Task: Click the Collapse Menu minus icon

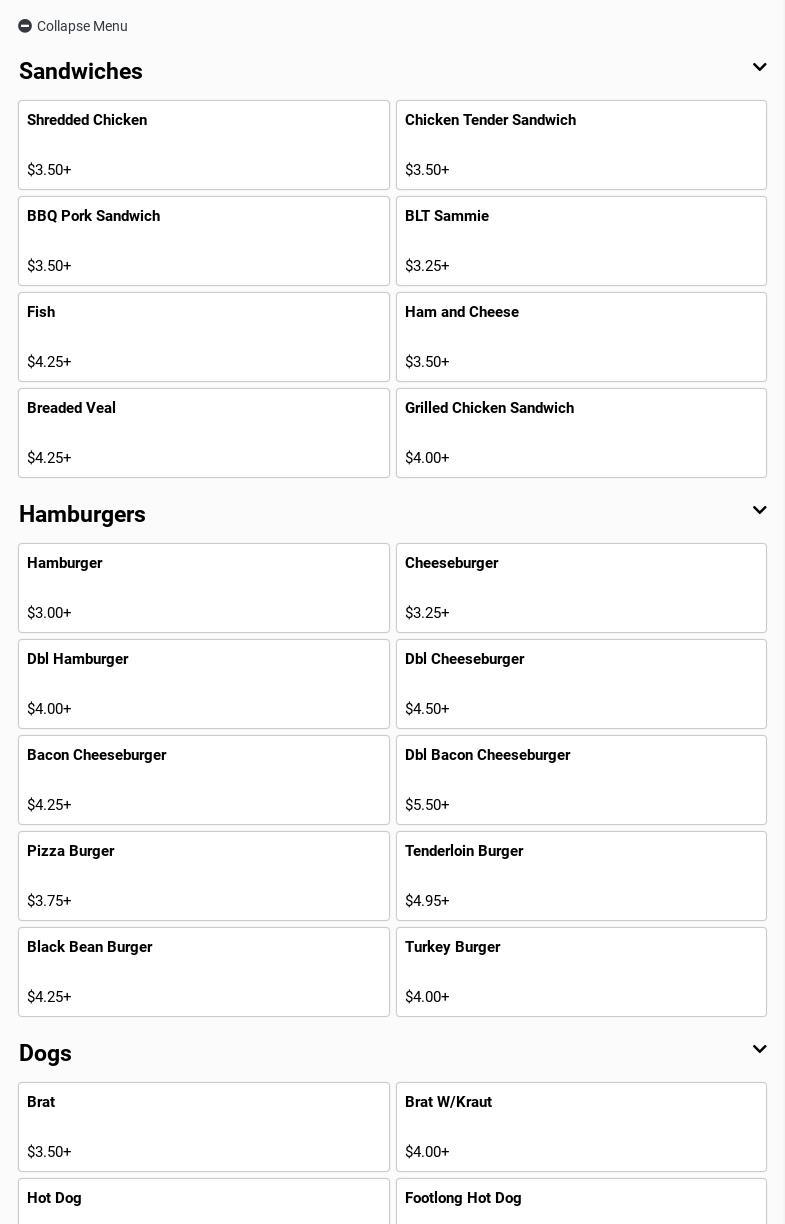Action: (x=25, y=26)
